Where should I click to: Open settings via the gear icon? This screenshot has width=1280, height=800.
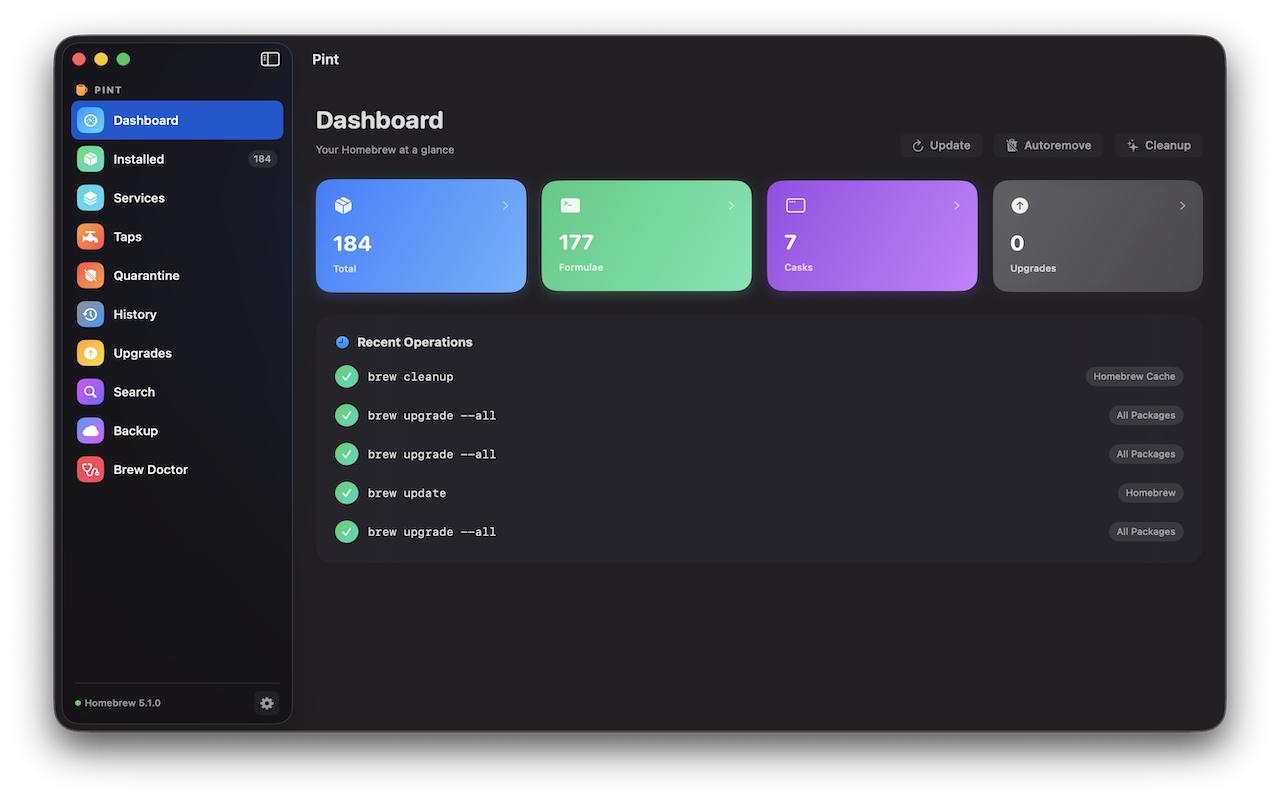tap(267, 703)
